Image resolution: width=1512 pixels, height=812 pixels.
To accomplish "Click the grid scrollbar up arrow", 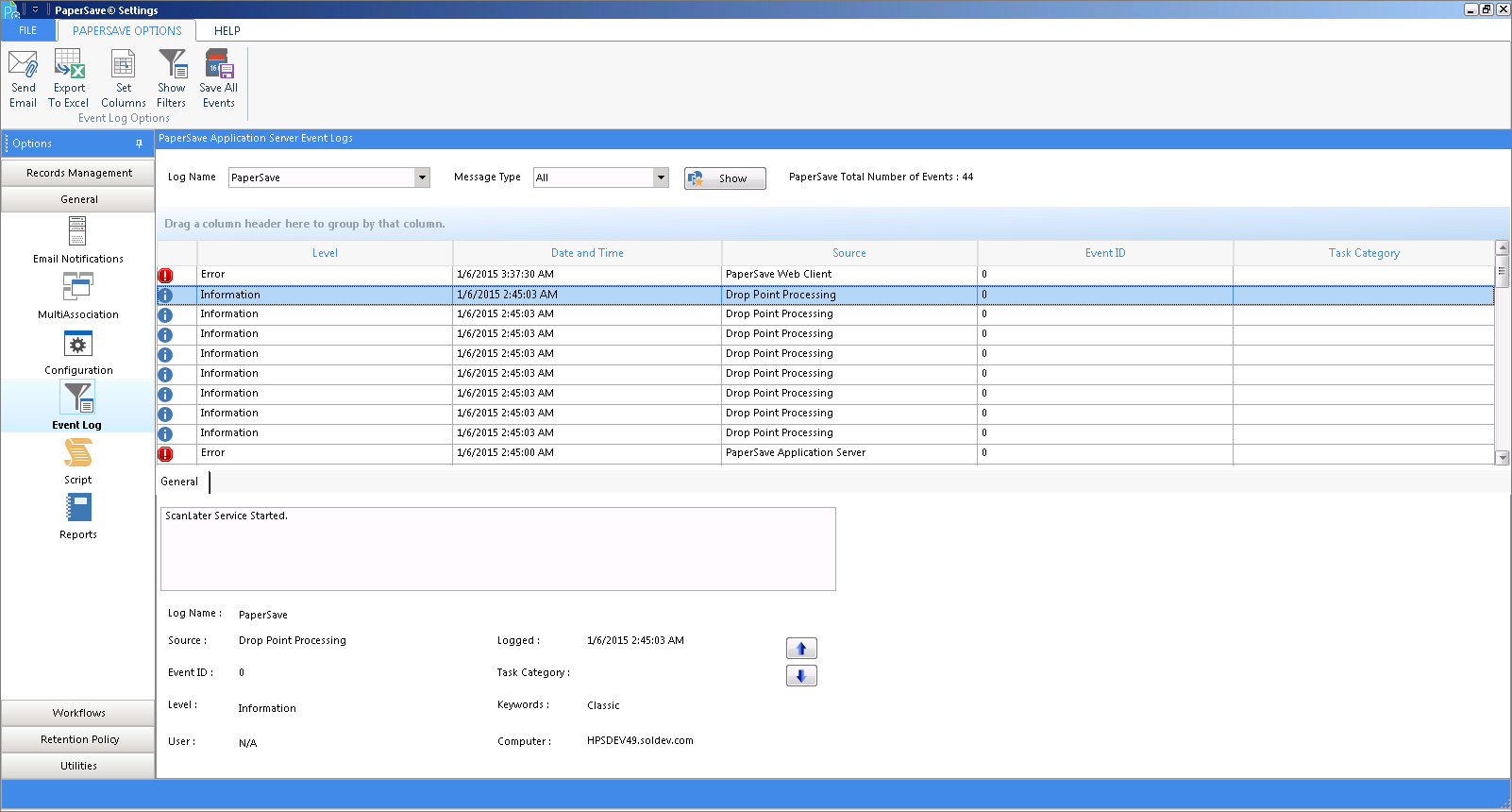I will 1502,247.
